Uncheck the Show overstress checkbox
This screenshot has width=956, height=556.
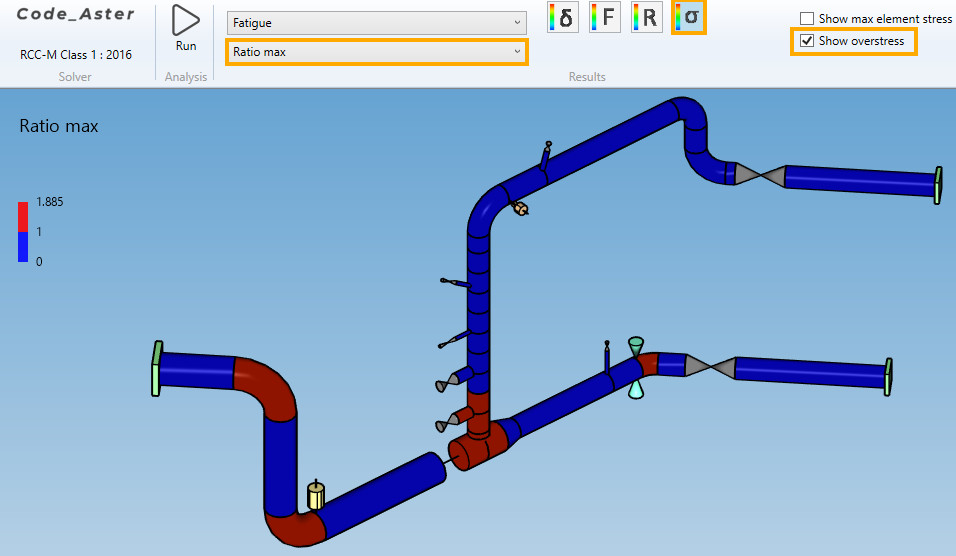[807, 41]
